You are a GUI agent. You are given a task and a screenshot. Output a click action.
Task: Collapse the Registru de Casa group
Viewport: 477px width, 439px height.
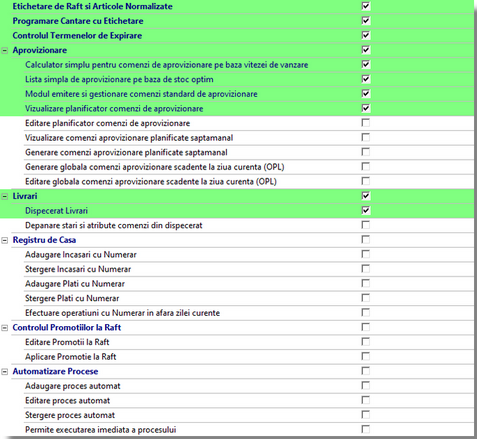(x=5, y=240)
